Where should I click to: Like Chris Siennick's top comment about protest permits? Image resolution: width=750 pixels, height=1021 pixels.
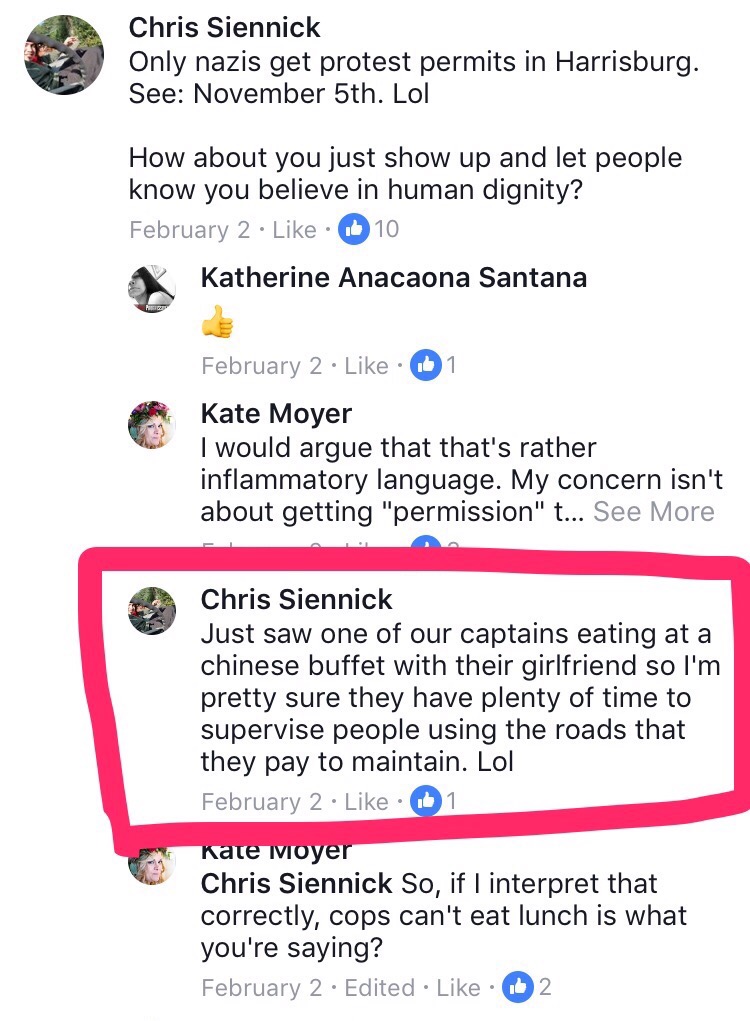point(294,230)
